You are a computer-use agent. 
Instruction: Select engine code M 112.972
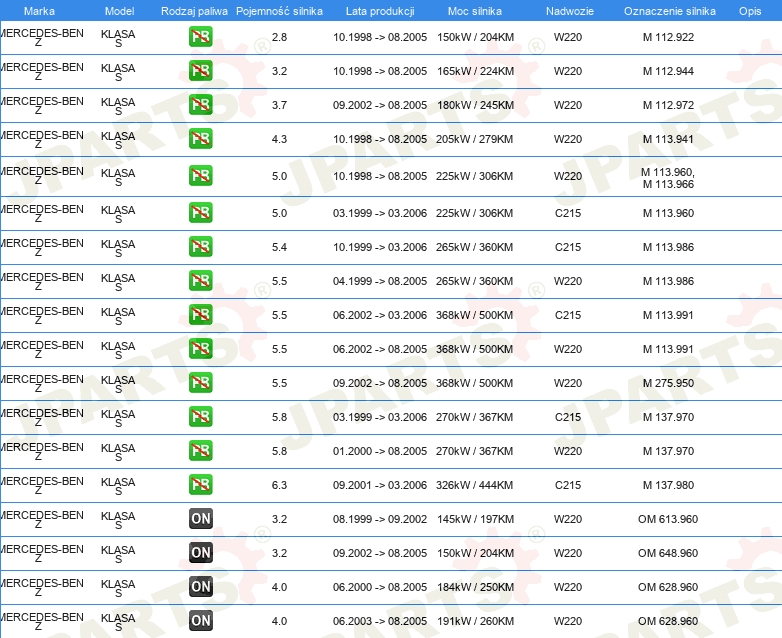(668, 105)
